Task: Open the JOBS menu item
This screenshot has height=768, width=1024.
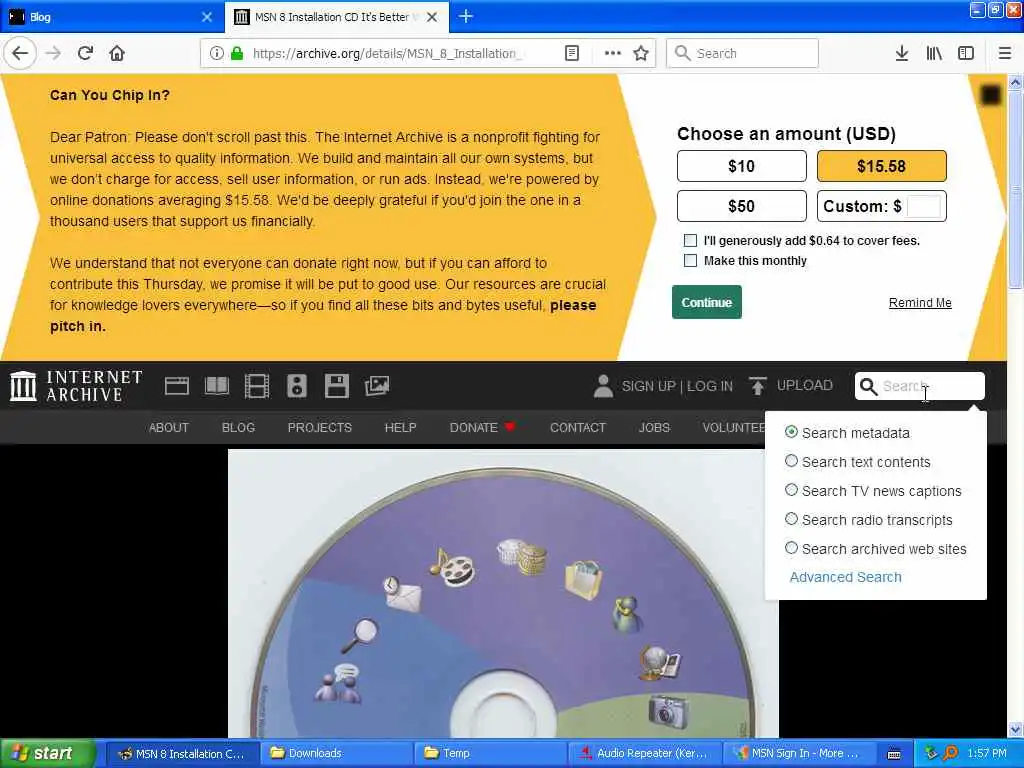Action: coord(654,428)
